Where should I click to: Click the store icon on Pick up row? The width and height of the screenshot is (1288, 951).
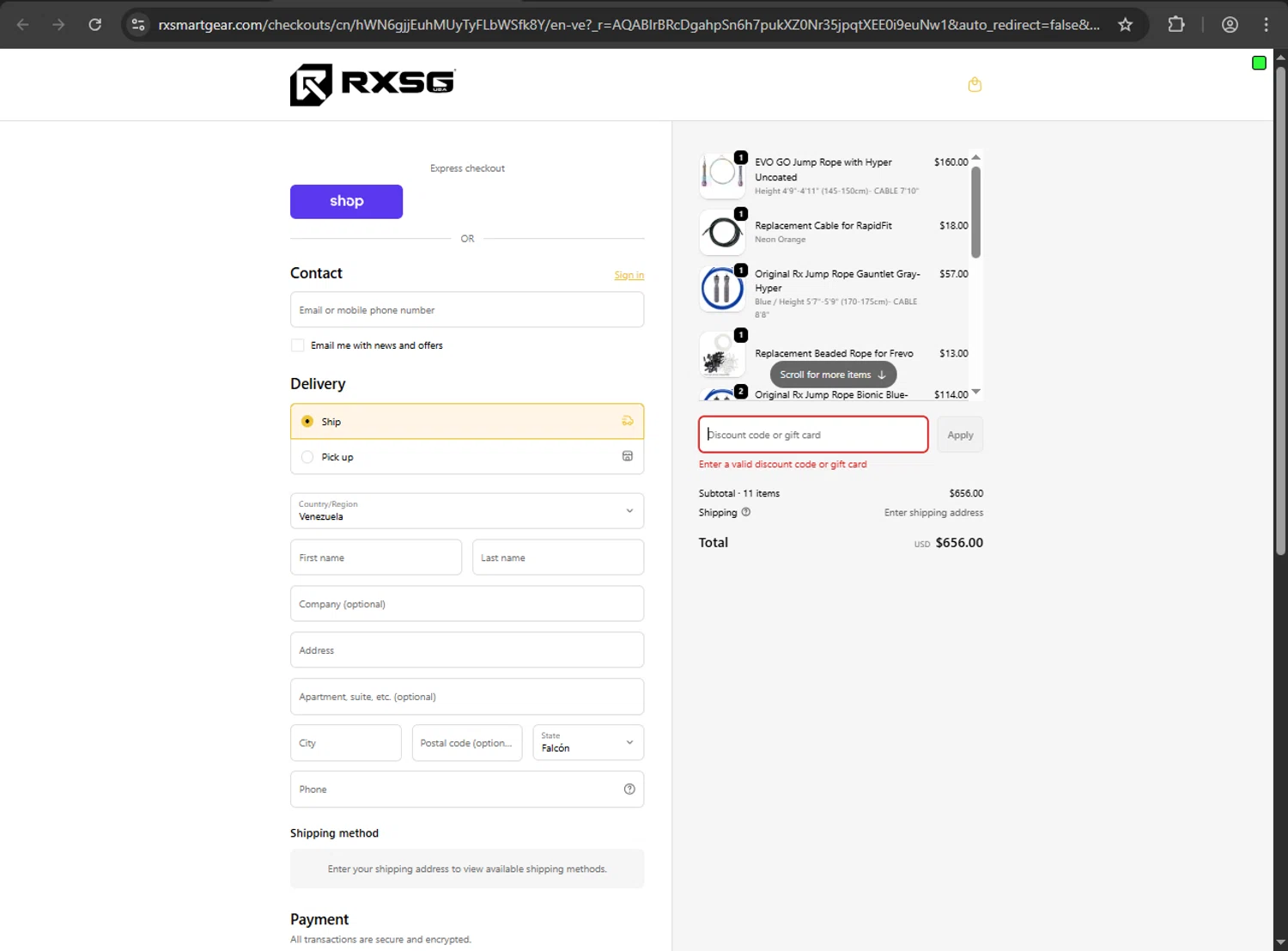[x=628, y=456]
